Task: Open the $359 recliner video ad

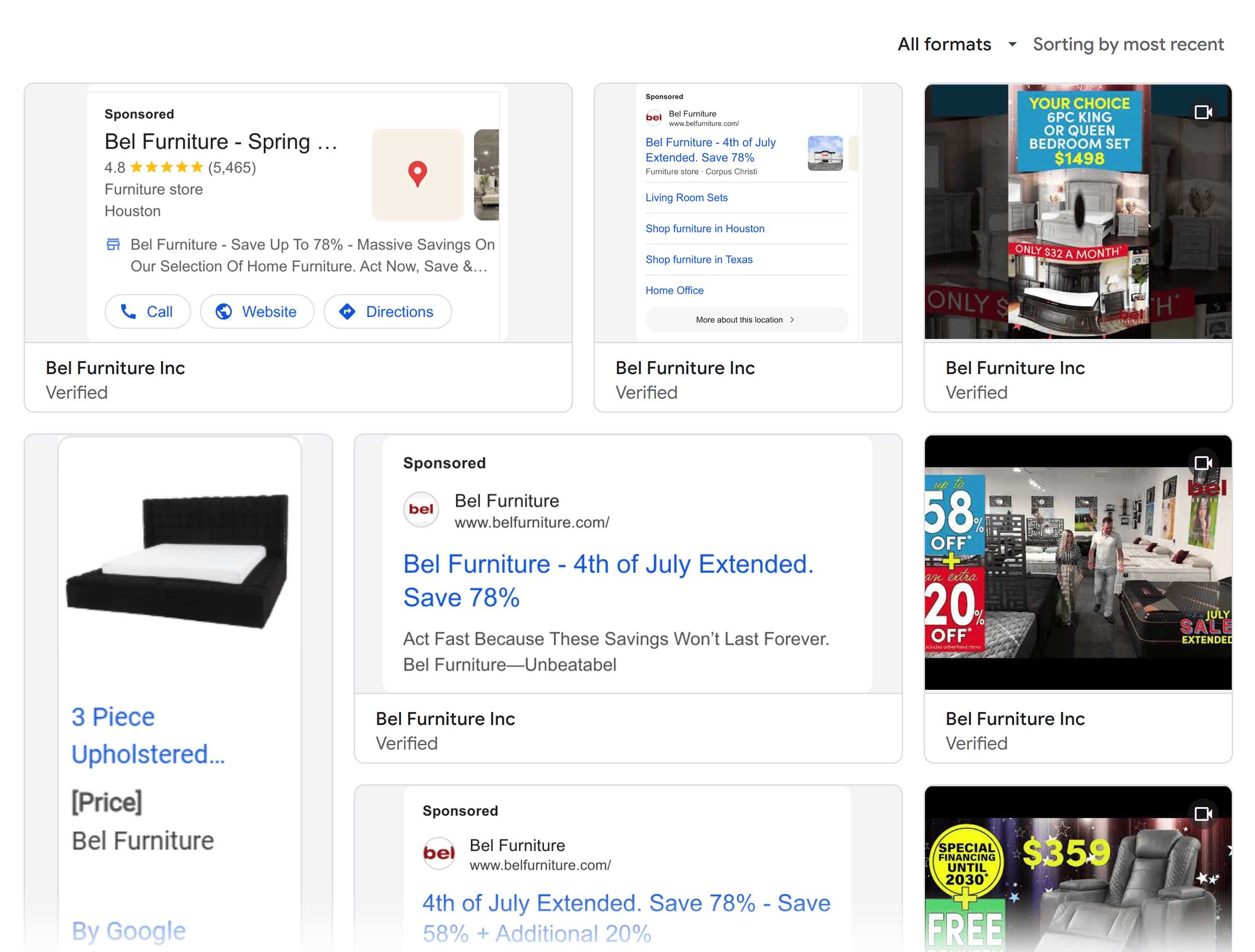Action: [x=1078, y=869]
